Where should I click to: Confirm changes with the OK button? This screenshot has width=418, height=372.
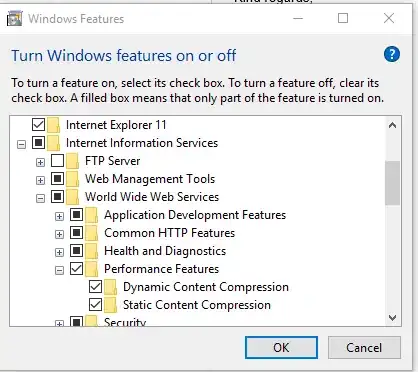click(281, 348)
